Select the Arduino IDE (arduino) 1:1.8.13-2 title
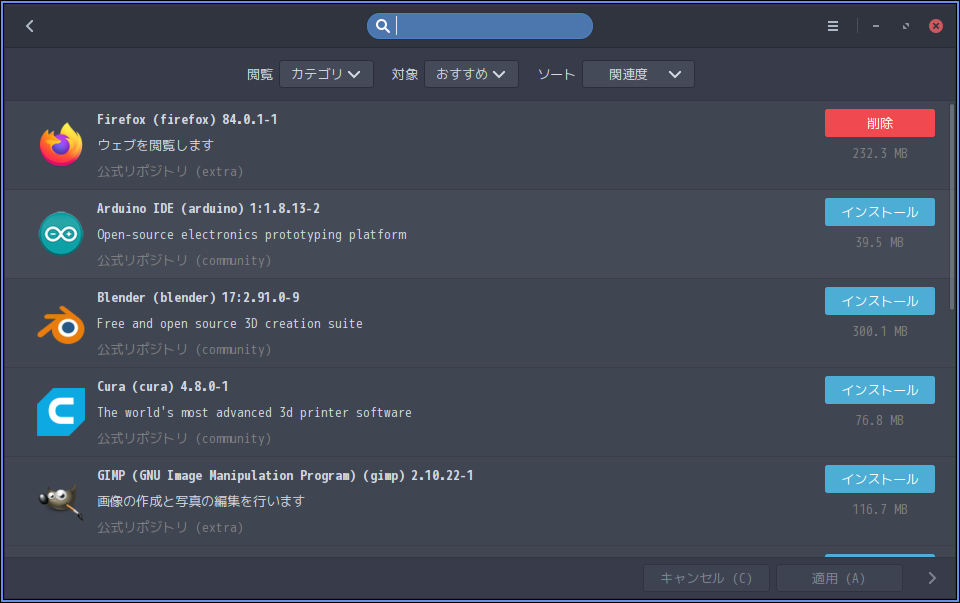The height and width of the screenshot is (603, 960). pos(208,208)
